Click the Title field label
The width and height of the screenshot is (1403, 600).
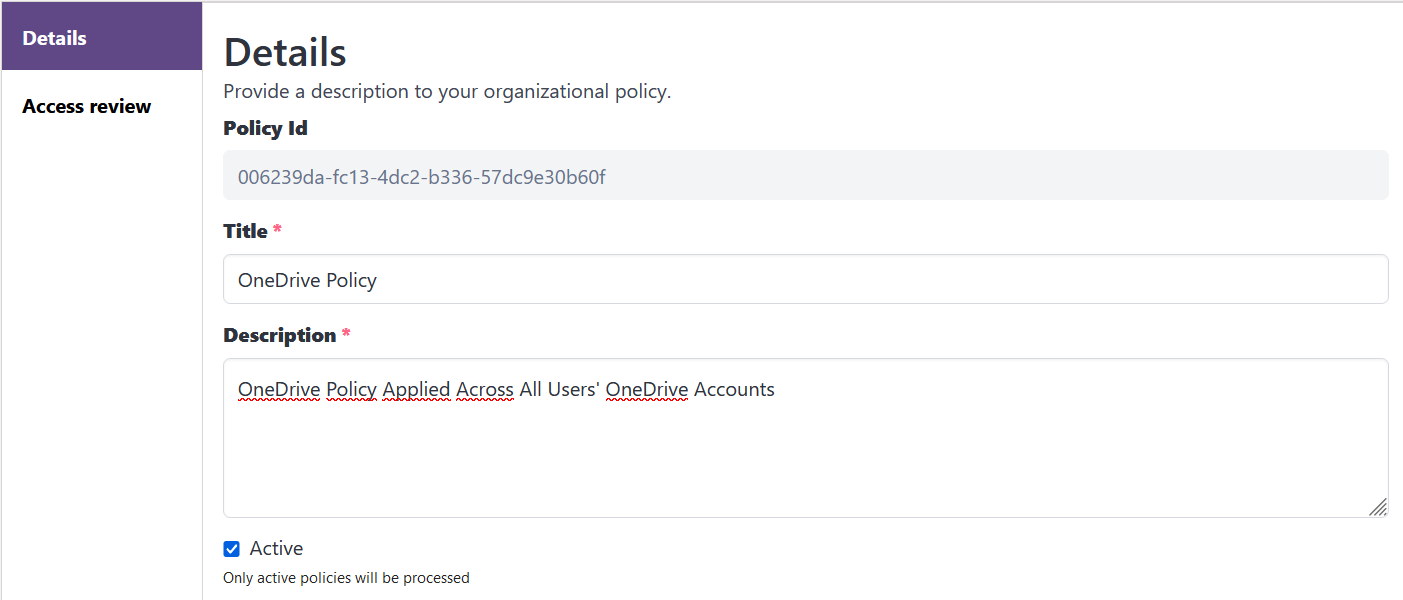pos(243,230)
